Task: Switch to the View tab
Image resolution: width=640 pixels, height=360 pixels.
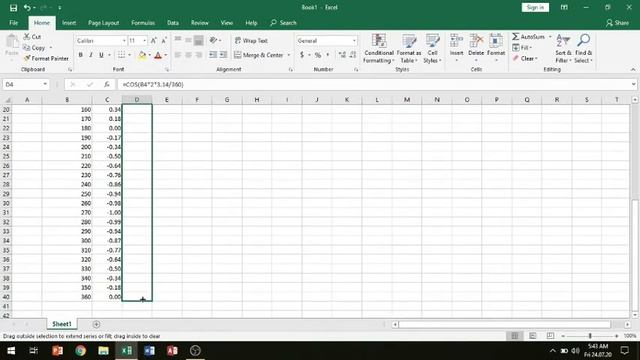Action: [x=227, y=23]
